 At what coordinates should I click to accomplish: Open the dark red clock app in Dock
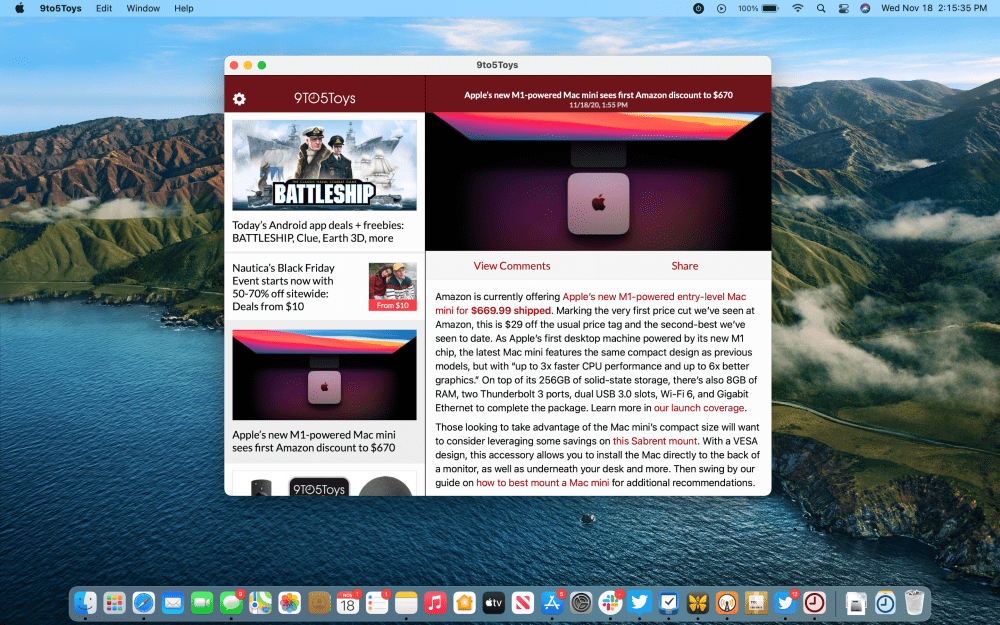(x=814, y=602)
